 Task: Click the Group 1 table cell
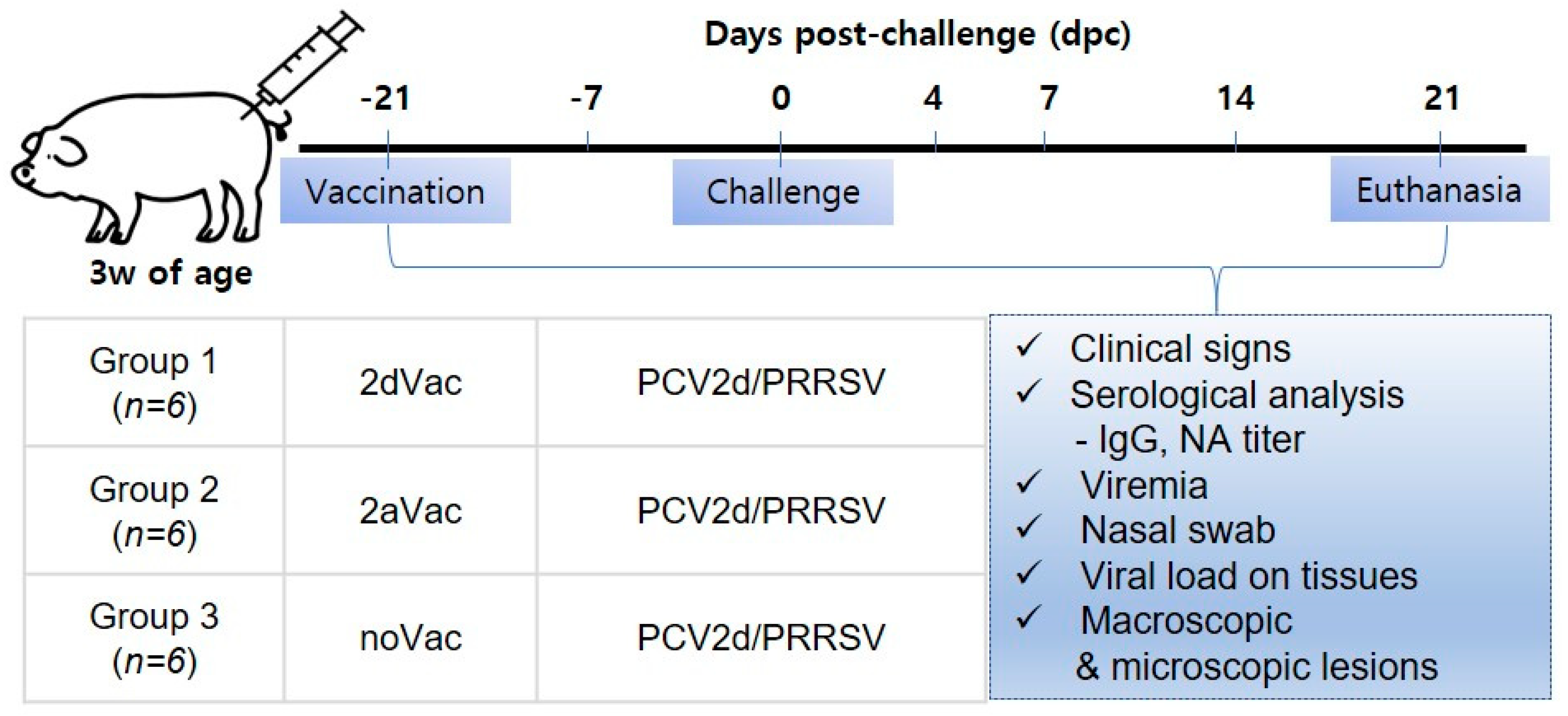(154, 383)
